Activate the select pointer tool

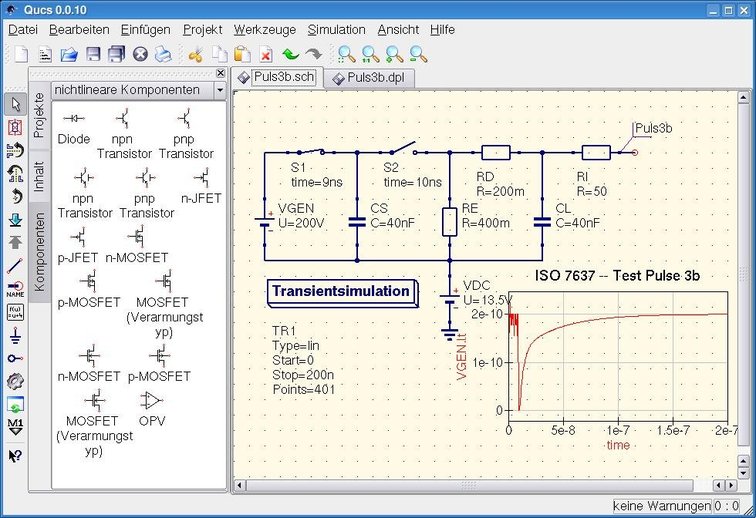pyautogui.click(x=15, y=104)
